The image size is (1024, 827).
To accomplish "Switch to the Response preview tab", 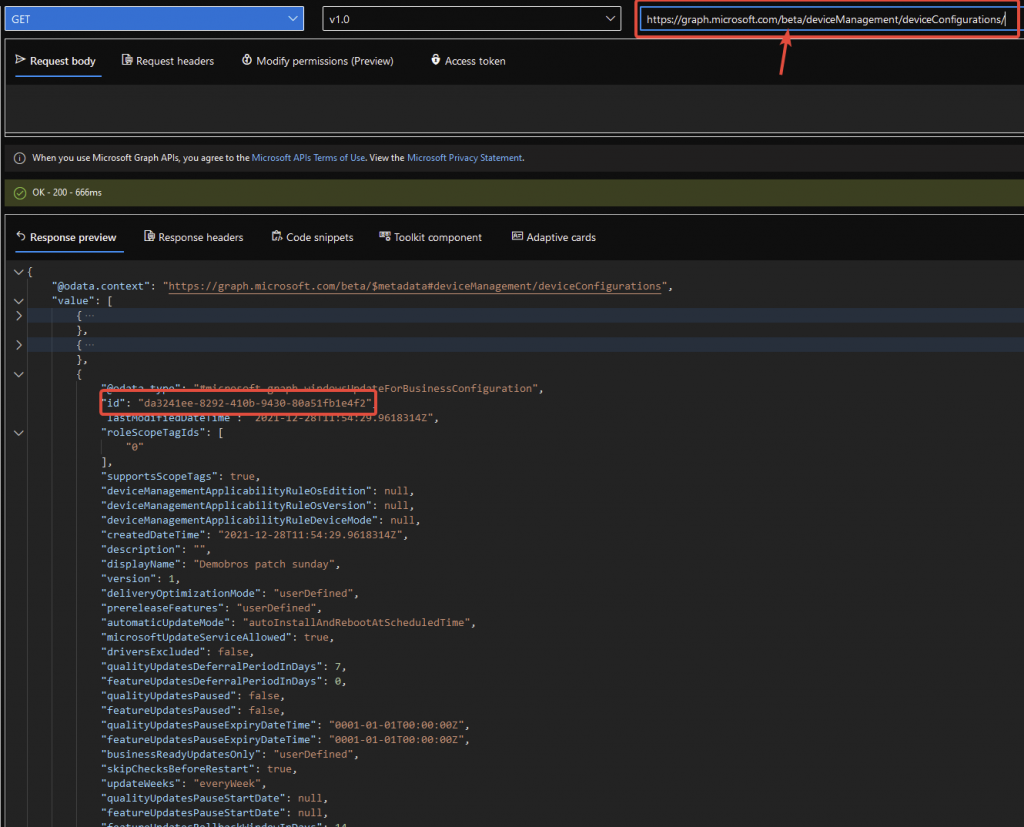I will [67, 238].
